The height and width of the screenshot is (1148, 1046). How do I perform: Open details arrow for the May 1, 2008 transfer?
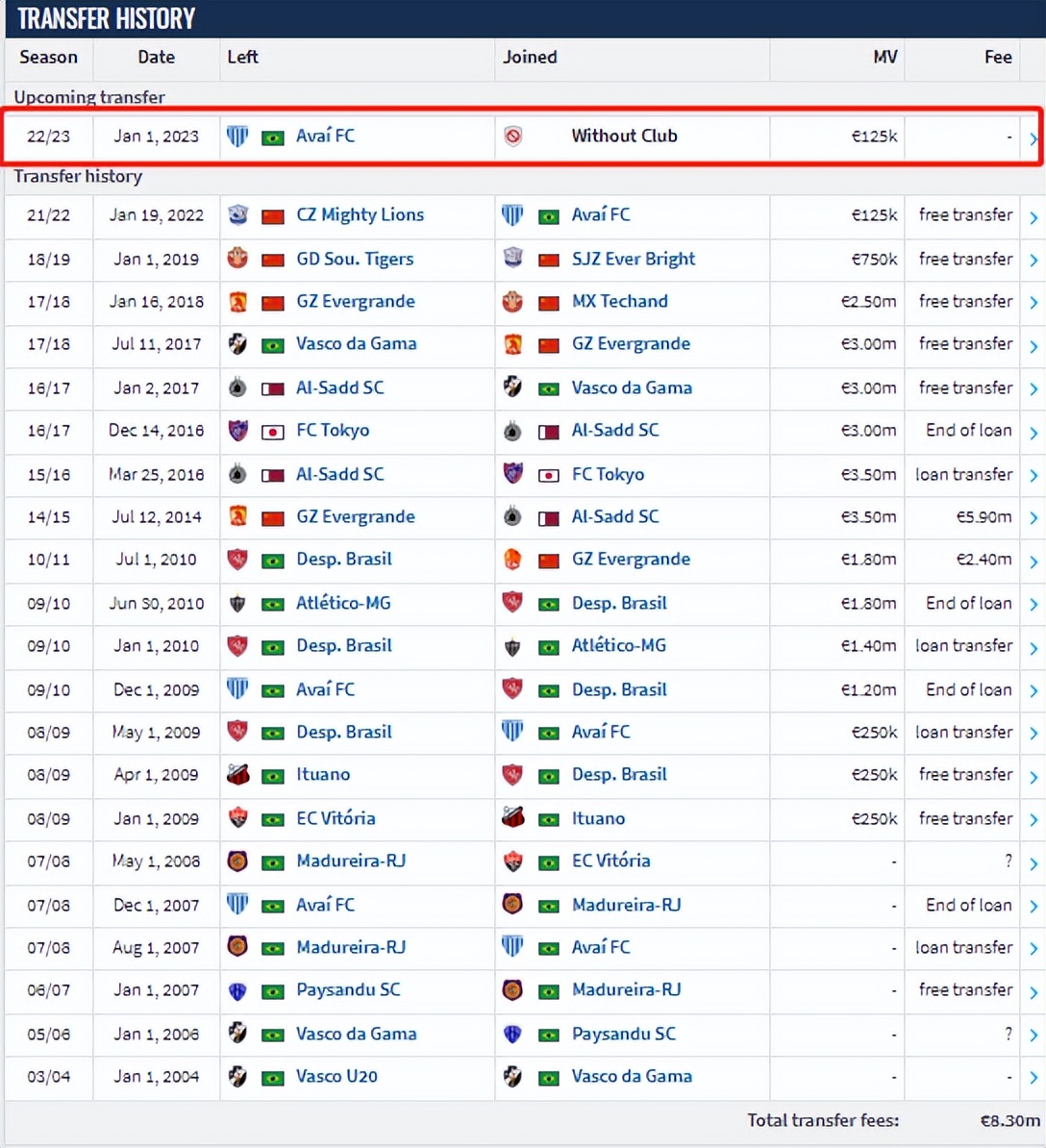pos(1033,863)
